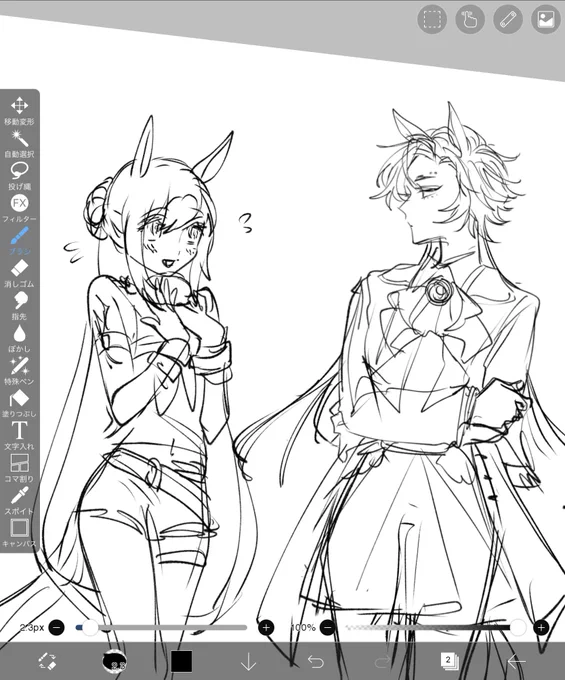This screenshot has width=565, height=680.
Task: Select the Eraser (消しゴム) tool
Action: tap(19, 273)
